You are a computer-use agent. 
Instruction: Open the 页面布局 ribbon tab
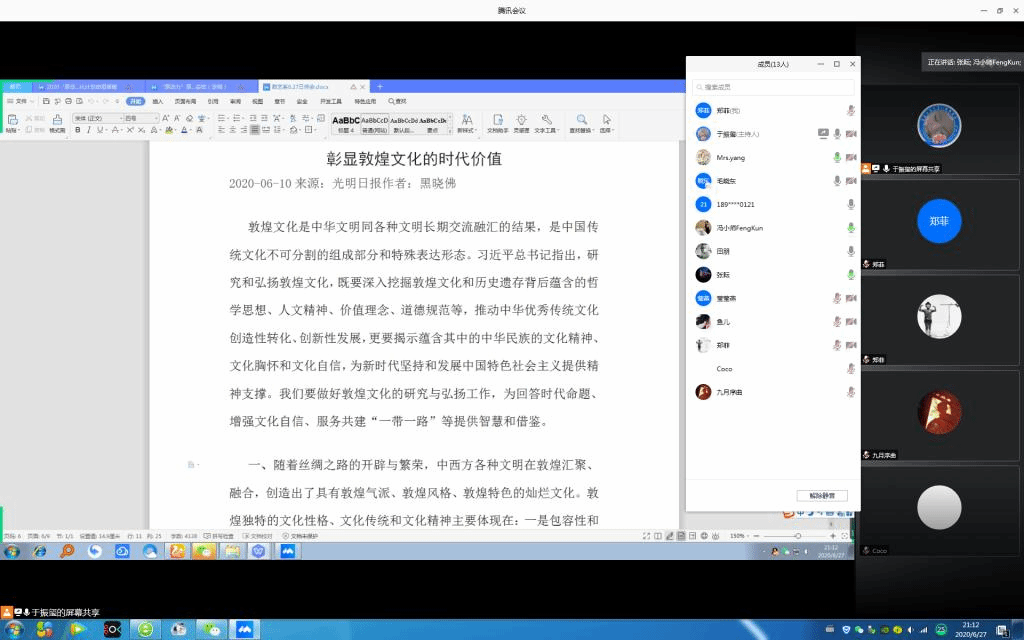pos(184,101)
